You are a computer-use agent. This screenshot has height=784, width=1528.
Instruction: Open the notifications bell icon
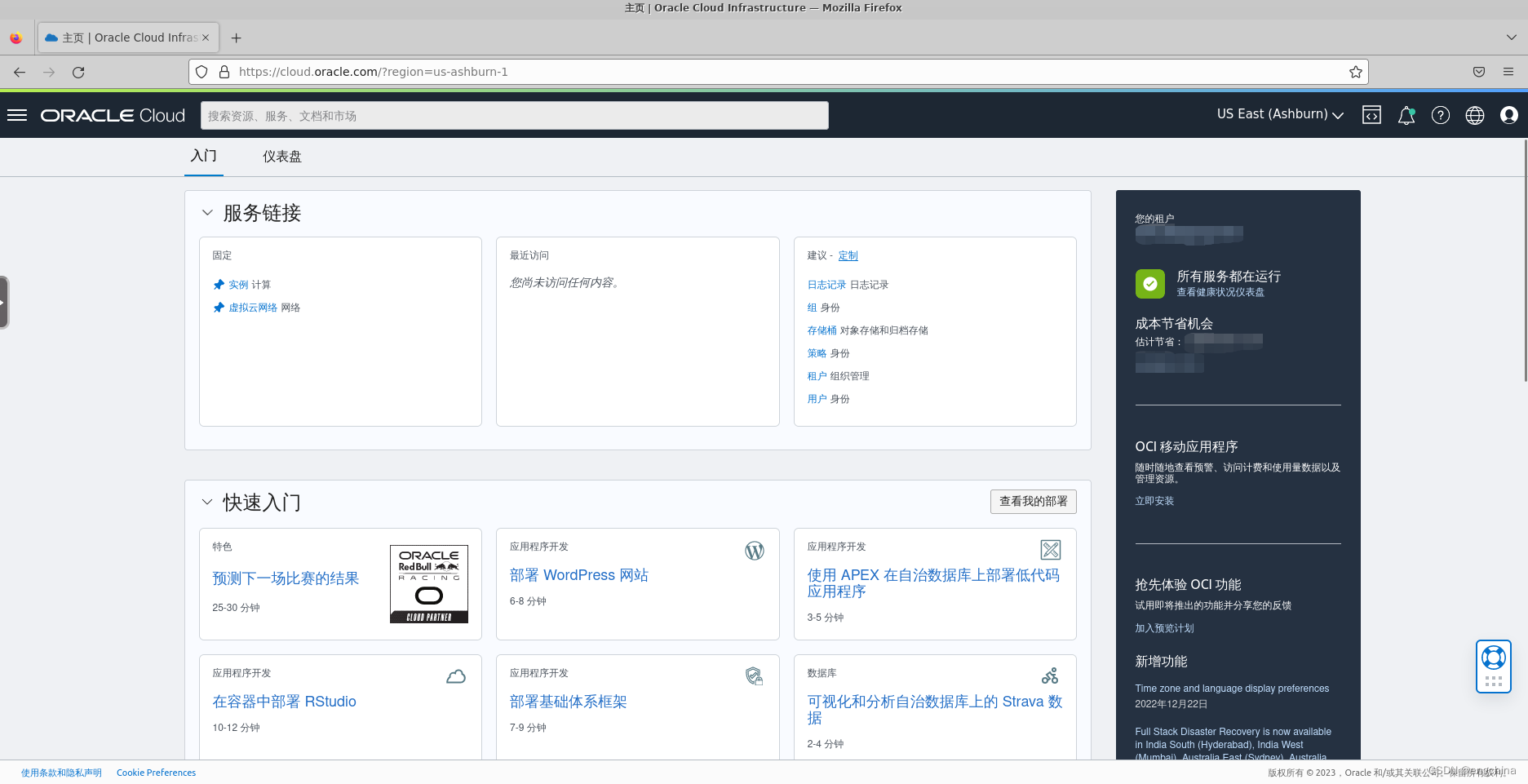click(1406, 115)
